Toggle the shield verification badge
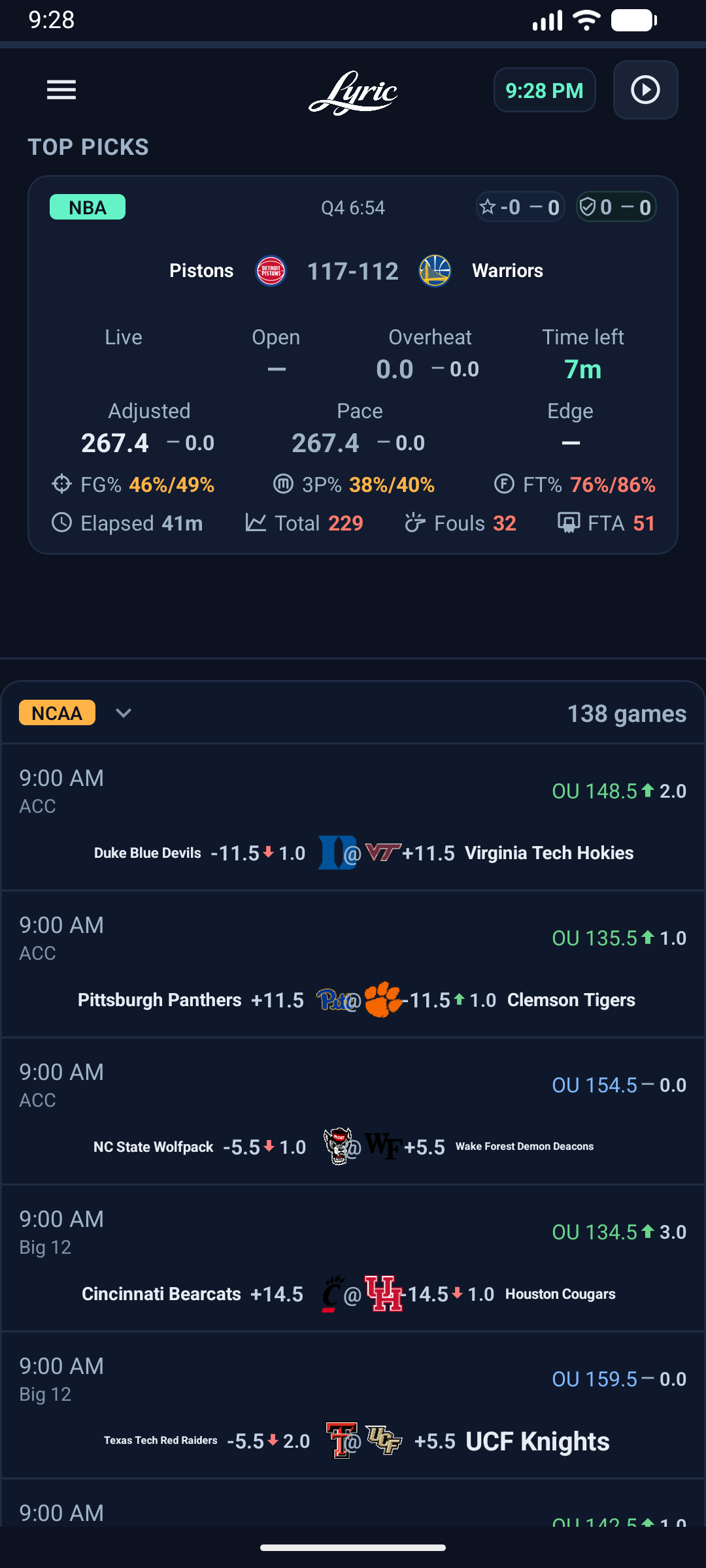The image size is (706, 1568). pyautogui.click(x=615, y=206)
